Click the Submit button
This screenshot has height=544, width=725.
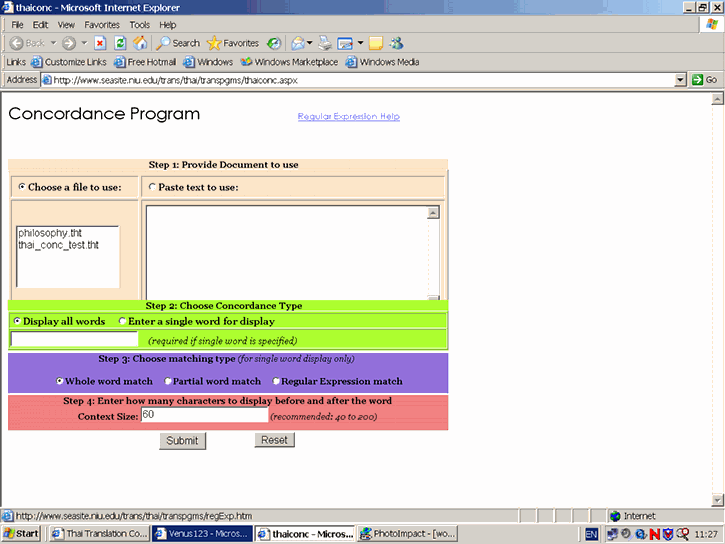[182, 440]
